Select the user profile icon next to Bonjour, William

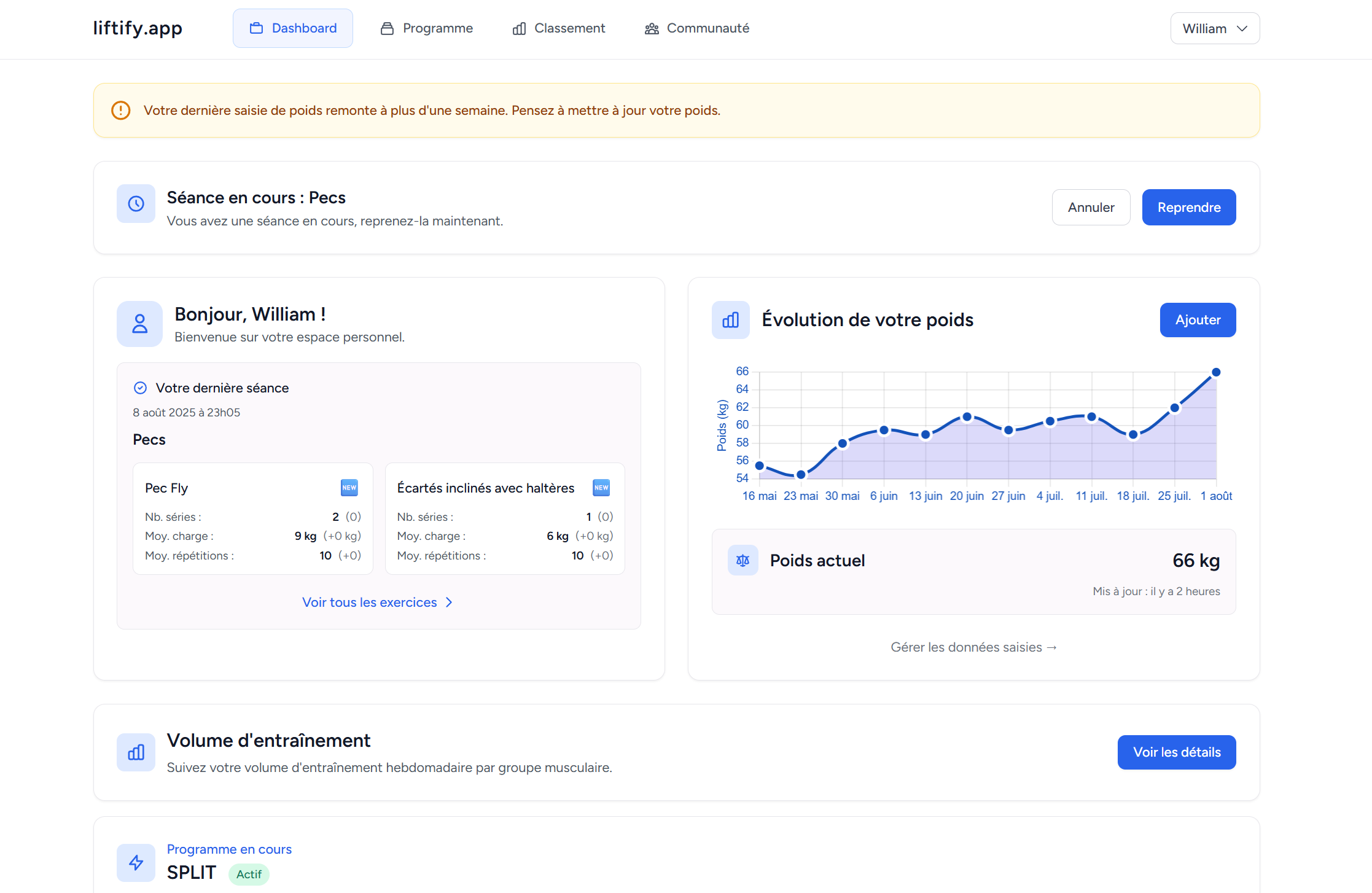(x=139, y=324)
